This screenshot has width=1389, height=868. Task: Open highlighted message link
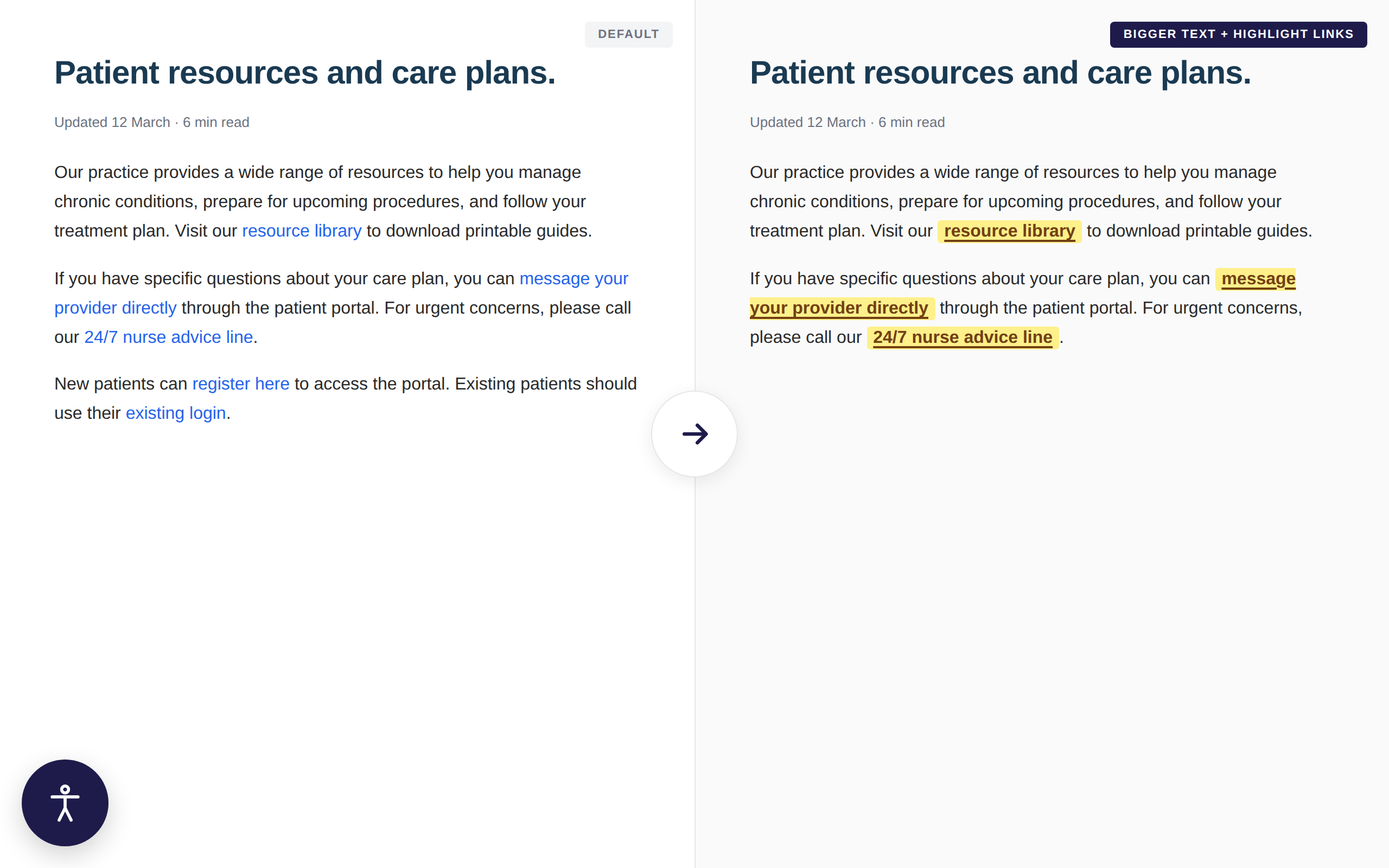1256,279
